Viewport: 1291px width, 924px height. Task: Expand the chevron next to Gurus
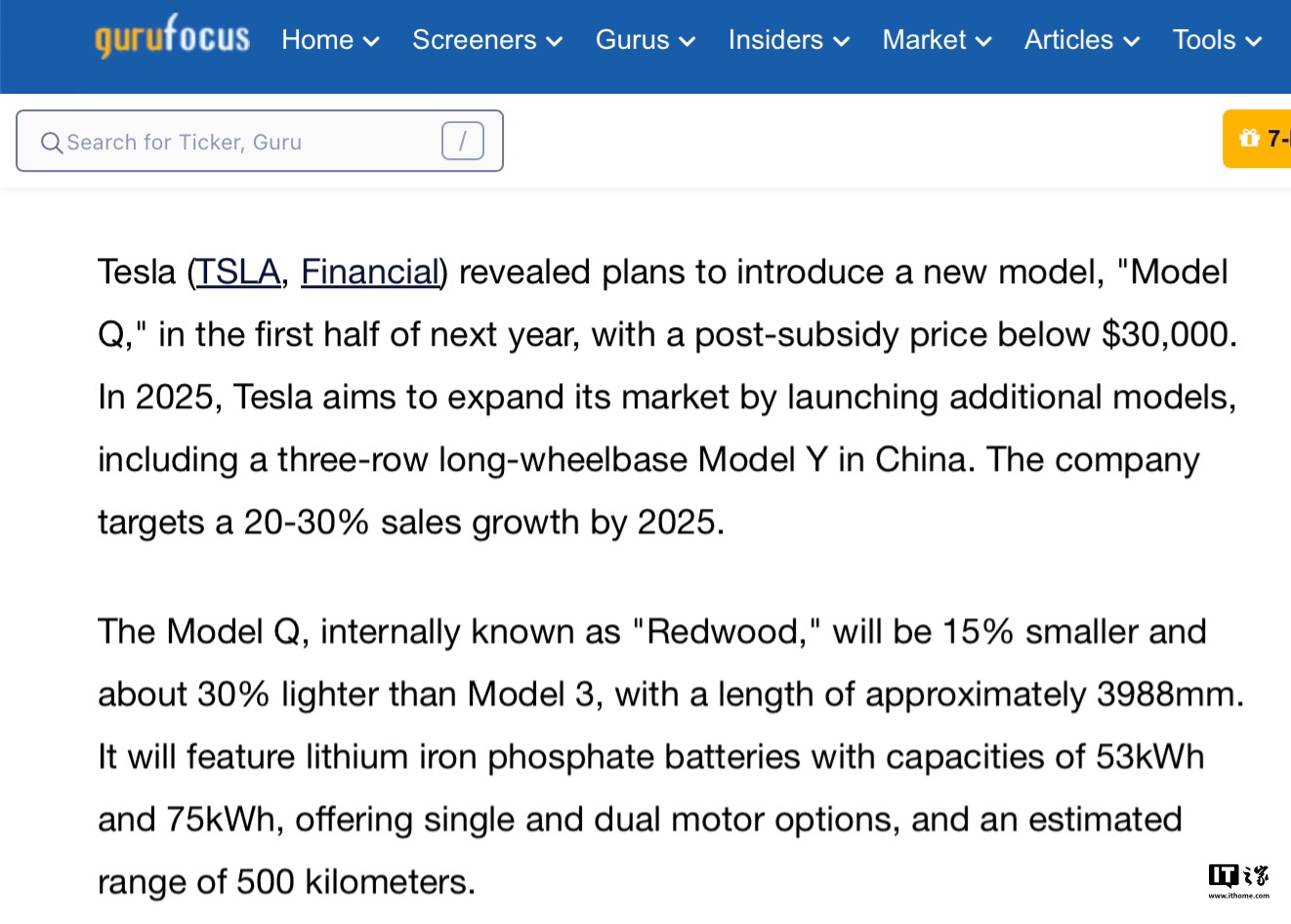pos(687,41)
